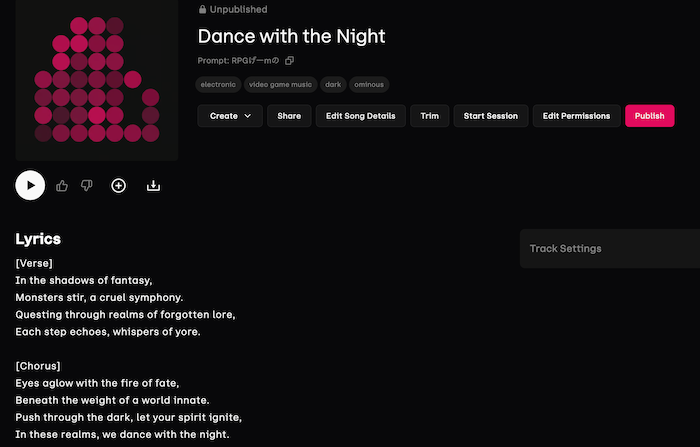This screenshot has height=447, width=700.
Task: Download the track using the download icon
Action: coord(154,185)
